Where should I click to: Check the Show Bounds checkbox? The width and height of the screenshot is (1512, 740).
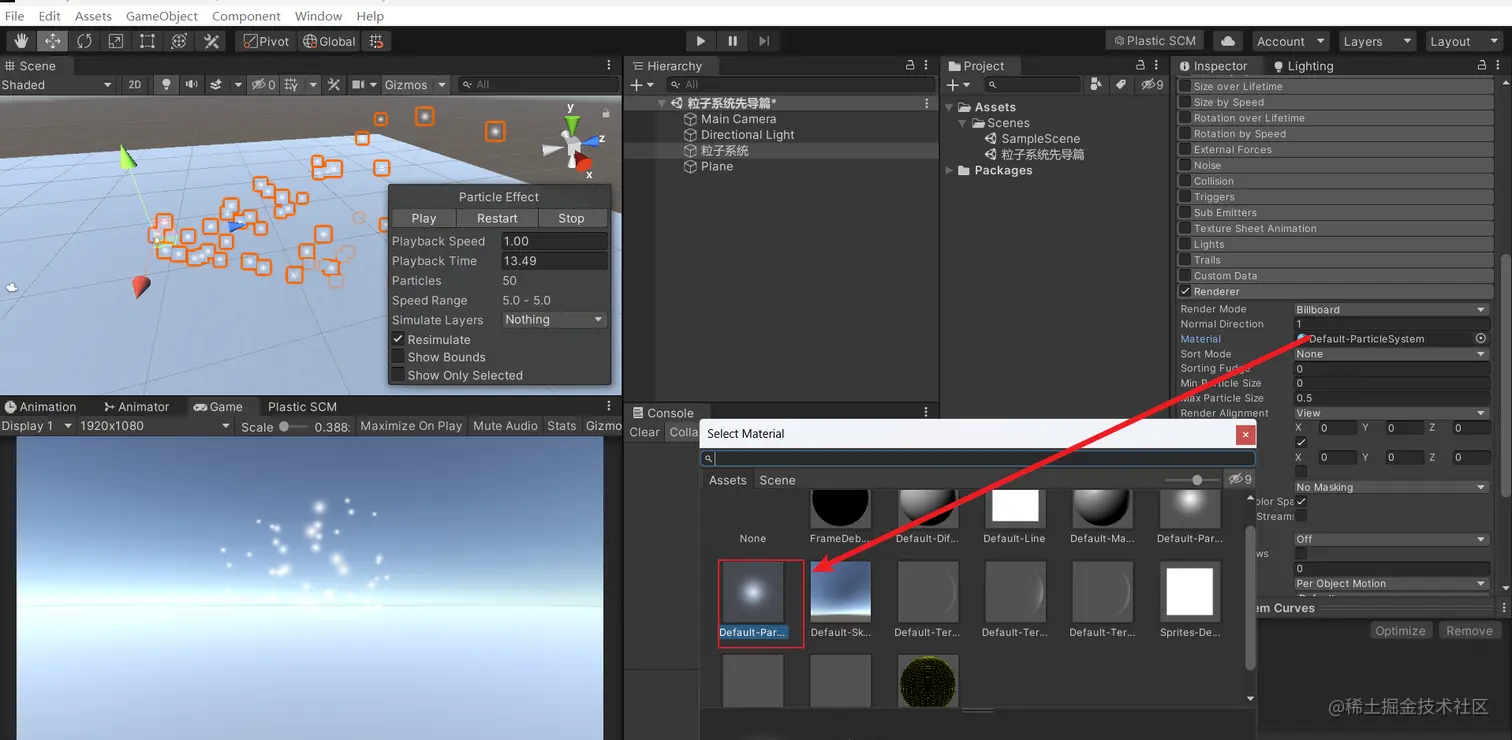398,357
